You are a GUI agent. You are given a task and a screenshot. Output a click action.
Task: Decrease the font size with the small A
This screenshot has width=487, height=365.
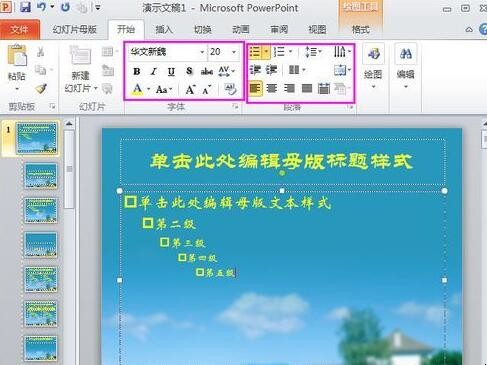click(x=207, y=89)
